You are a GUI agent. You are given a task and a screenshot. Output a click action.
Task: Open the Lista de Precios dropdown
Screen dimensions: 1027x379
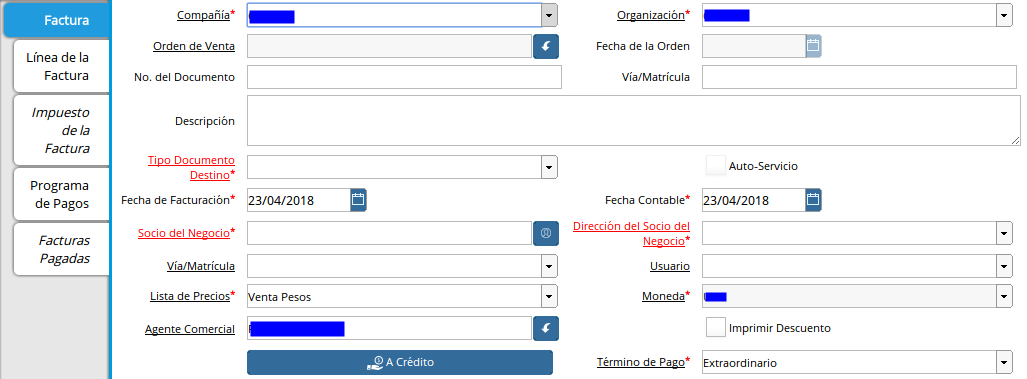pos(549,297)
